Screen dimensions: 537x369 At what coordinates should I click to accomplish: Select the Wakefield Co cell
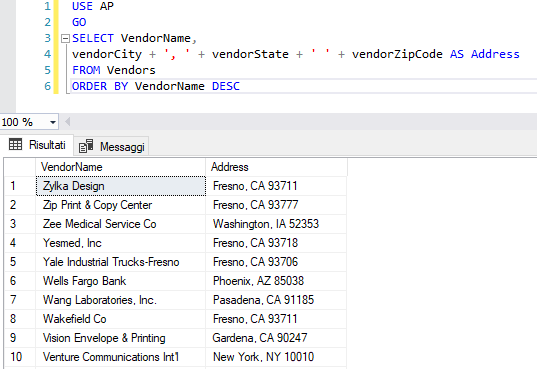[121, 319]
